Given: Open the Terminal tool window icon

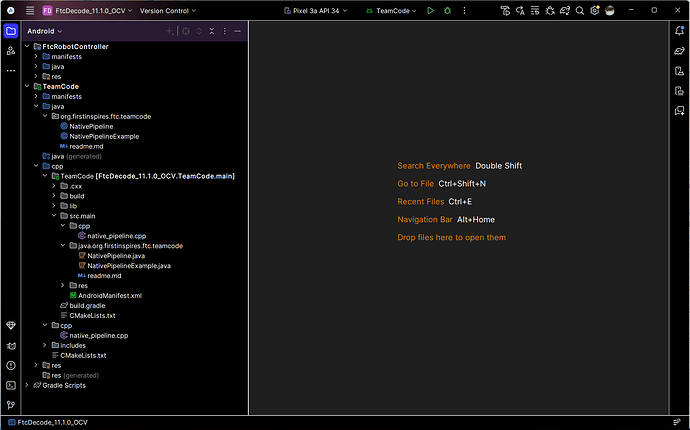Looking at the screenshot, I should tap(11, 386).
